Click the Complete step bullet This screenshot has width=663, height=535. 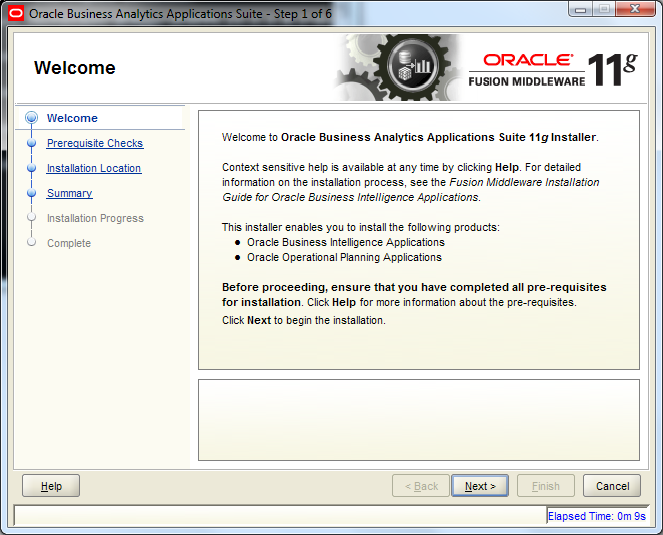coord(31,242)
